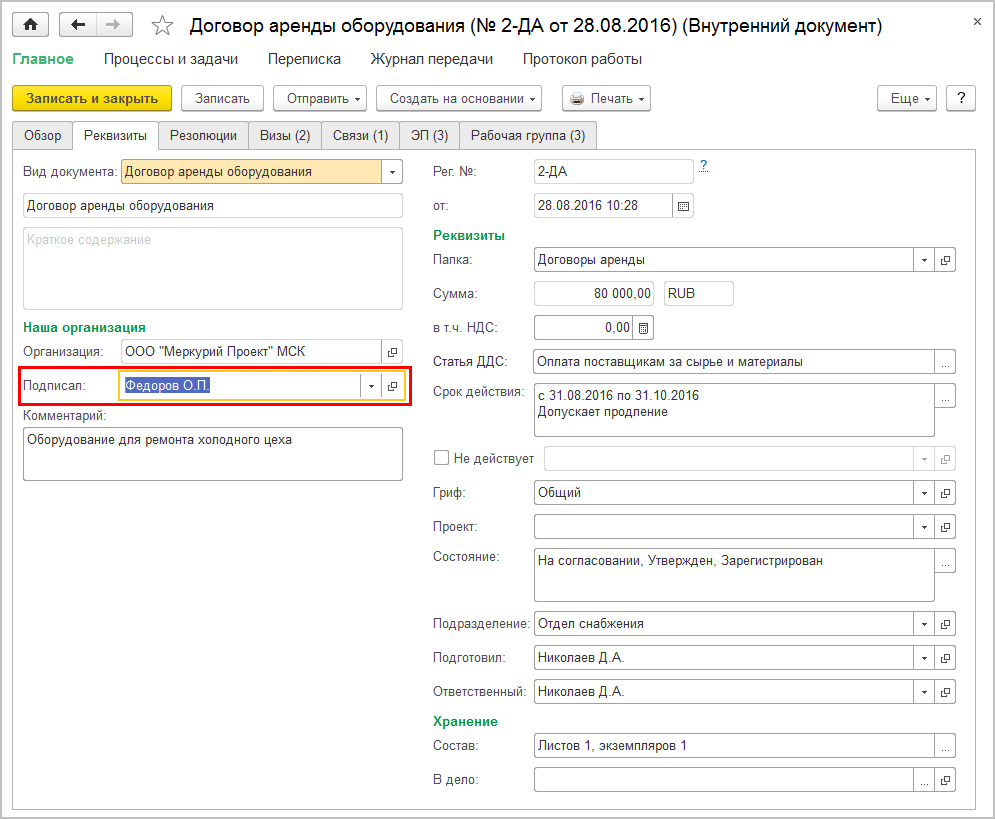Edit Состав via ellipsis button
995x819 pixels.
click(x=945, y=746)
